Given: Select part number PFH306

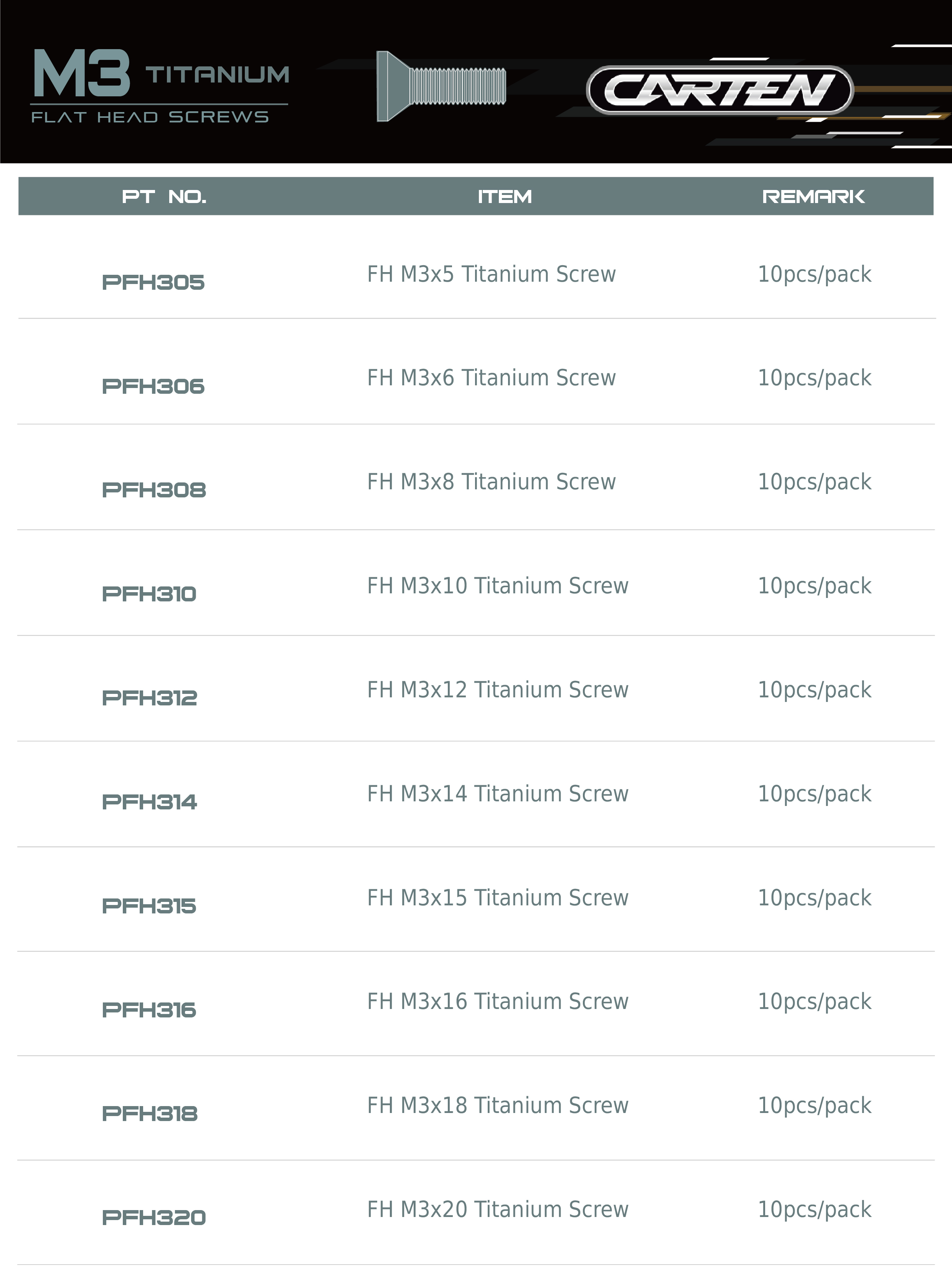Looking at the screenshot, I should [153, 386].
